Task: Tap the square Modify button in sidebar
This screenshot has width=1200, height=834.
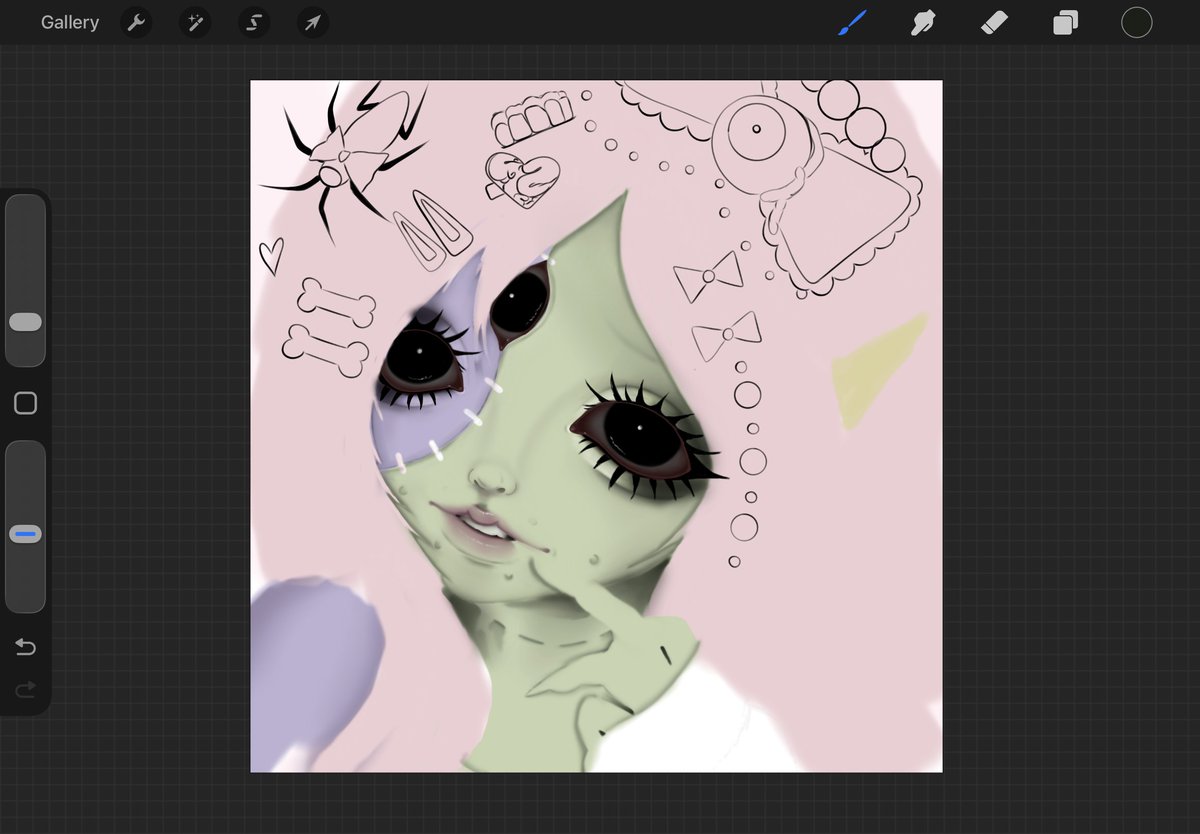Action: click(x=26, y=403)
